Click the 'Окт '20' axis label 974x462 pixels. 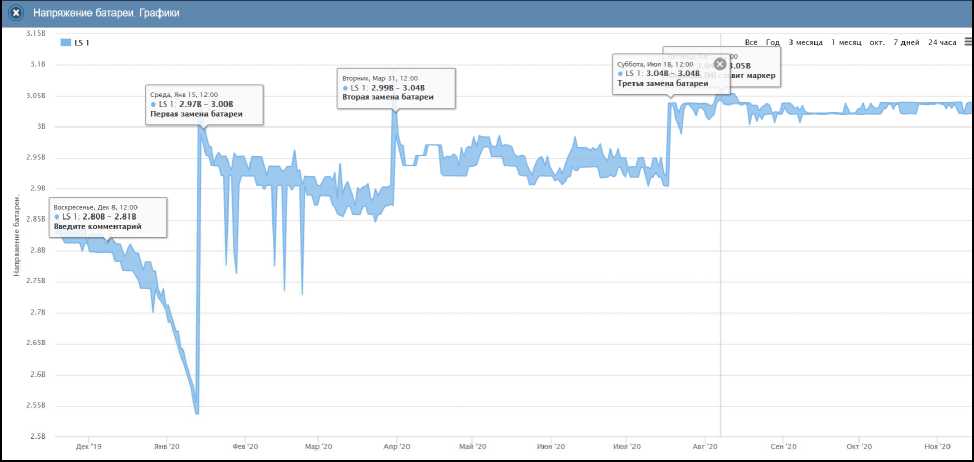point(859,446)
